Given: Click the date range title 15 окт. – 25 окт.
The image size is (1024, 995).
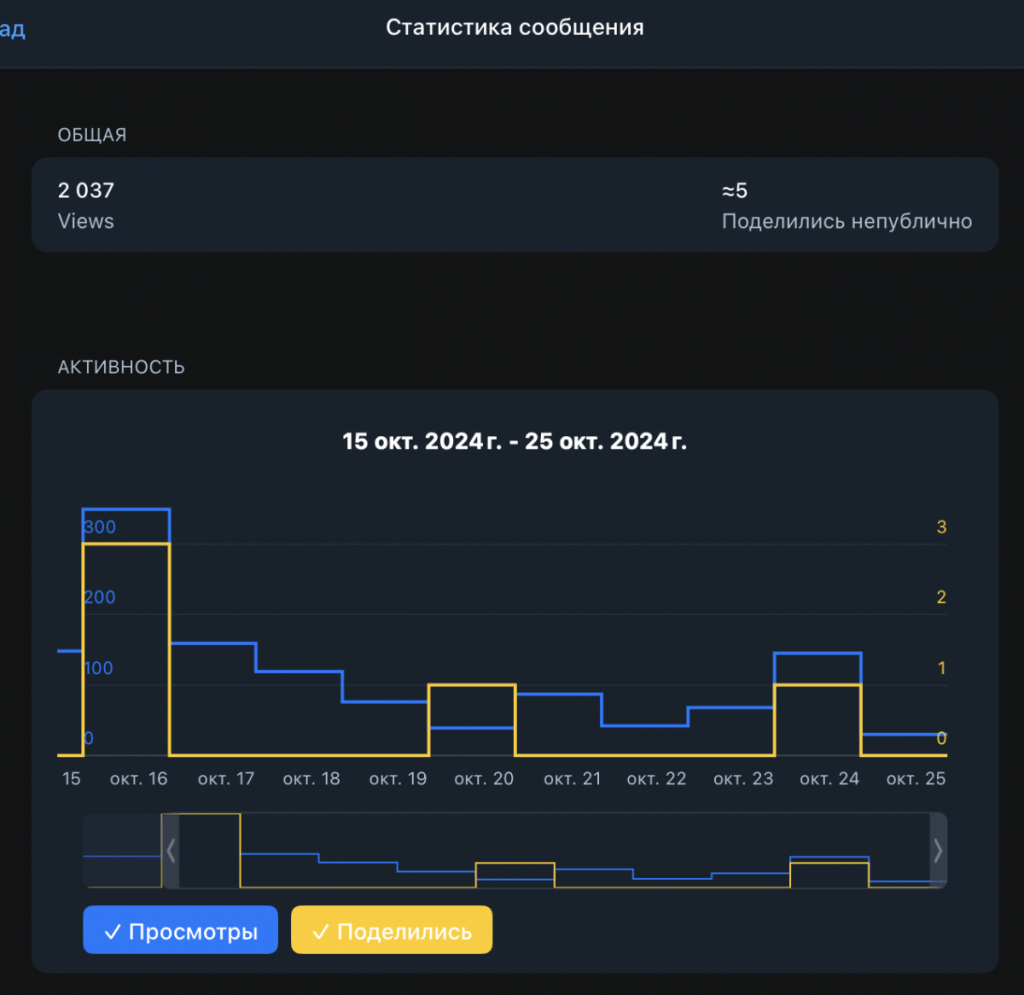Looking at the screenshot, I should point(515,441).
